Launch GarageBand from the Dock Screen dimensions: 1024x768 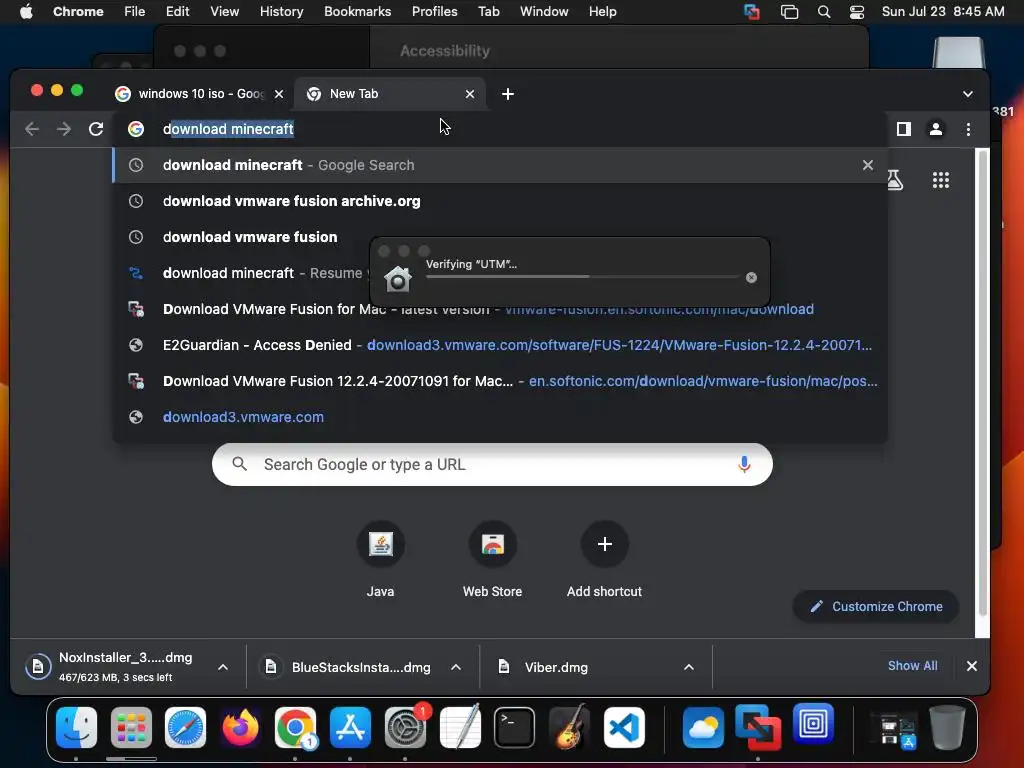(x=569, y=727)
